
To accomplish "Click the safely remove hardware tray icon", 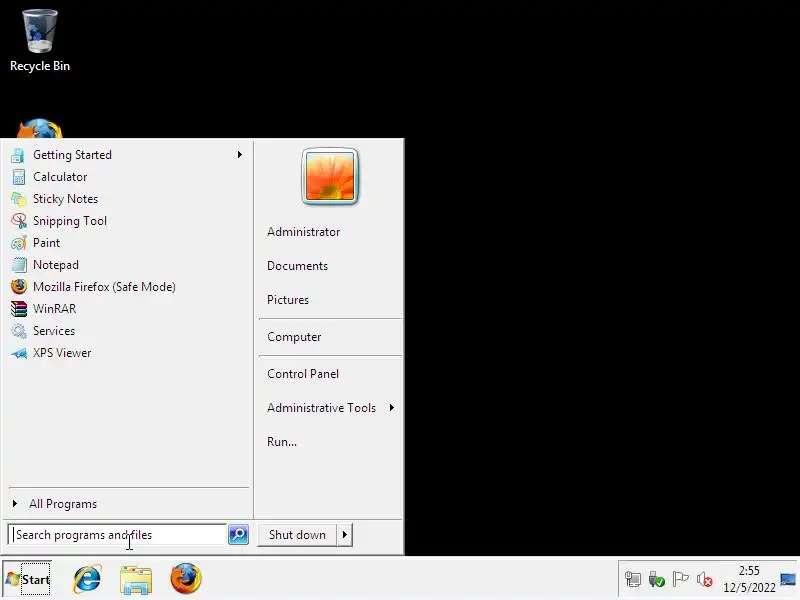I will pos(657,579).
